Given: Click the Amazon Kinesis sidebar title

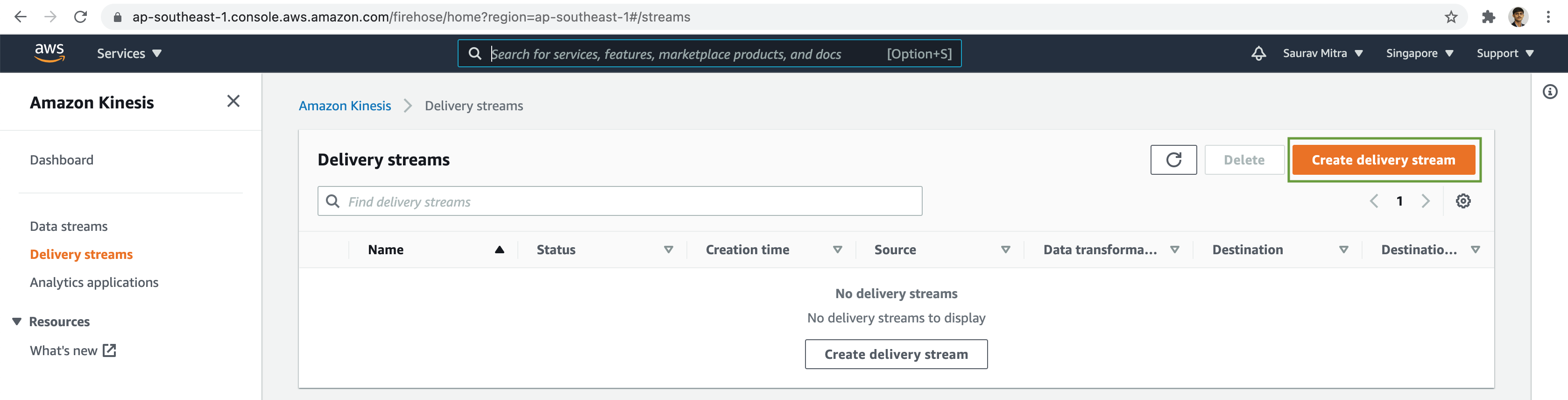Looking at the screenshot, I should pos(92,102).
